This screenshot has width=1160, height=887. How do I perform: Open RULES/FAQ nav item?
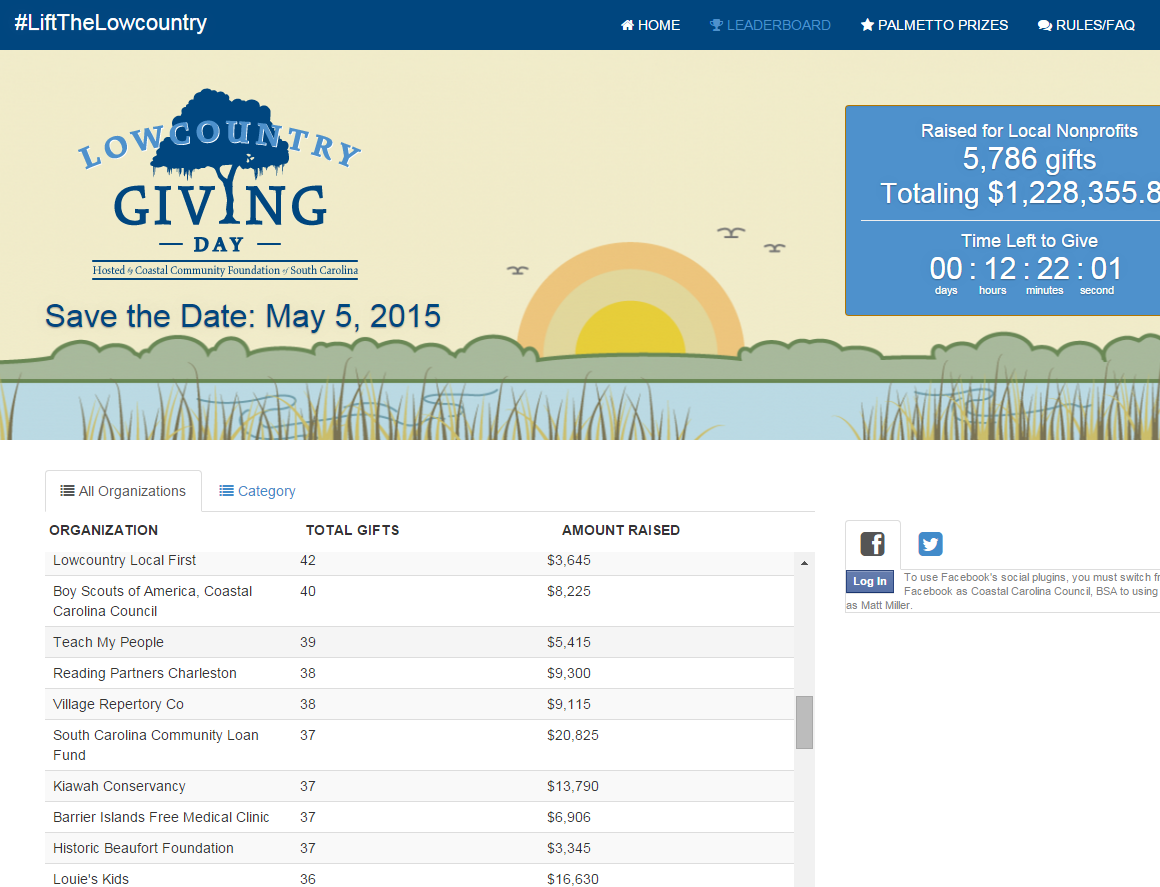coord(1086,25)
